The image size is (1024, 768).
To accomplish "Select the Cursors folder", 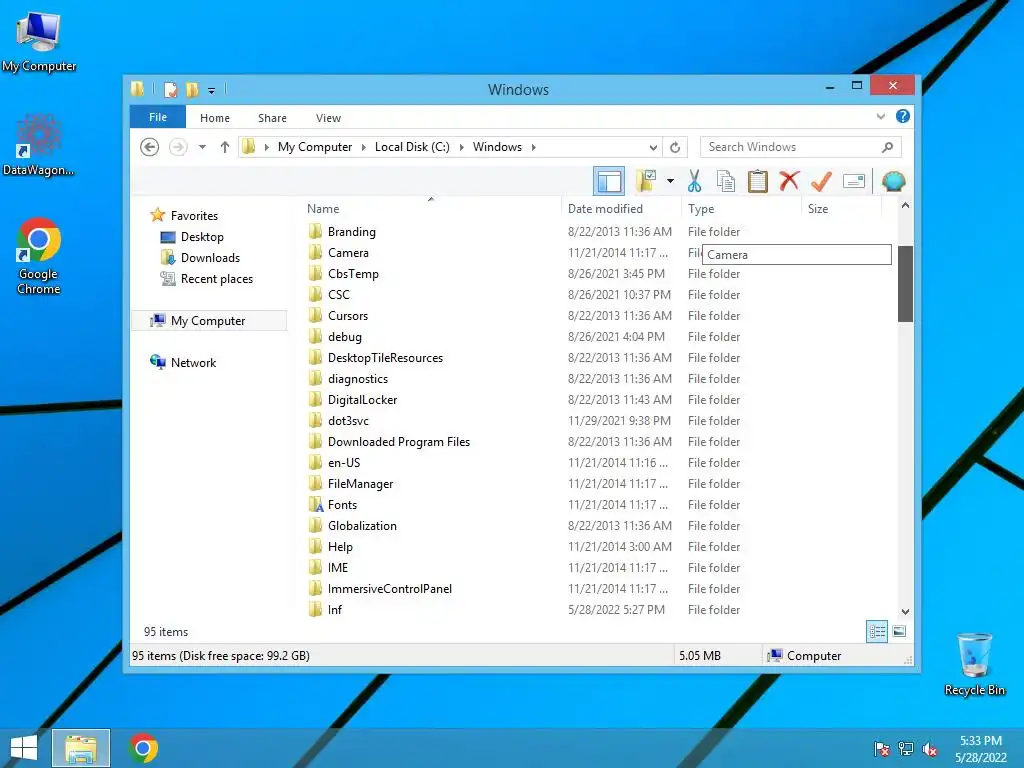I will (347, 315).
